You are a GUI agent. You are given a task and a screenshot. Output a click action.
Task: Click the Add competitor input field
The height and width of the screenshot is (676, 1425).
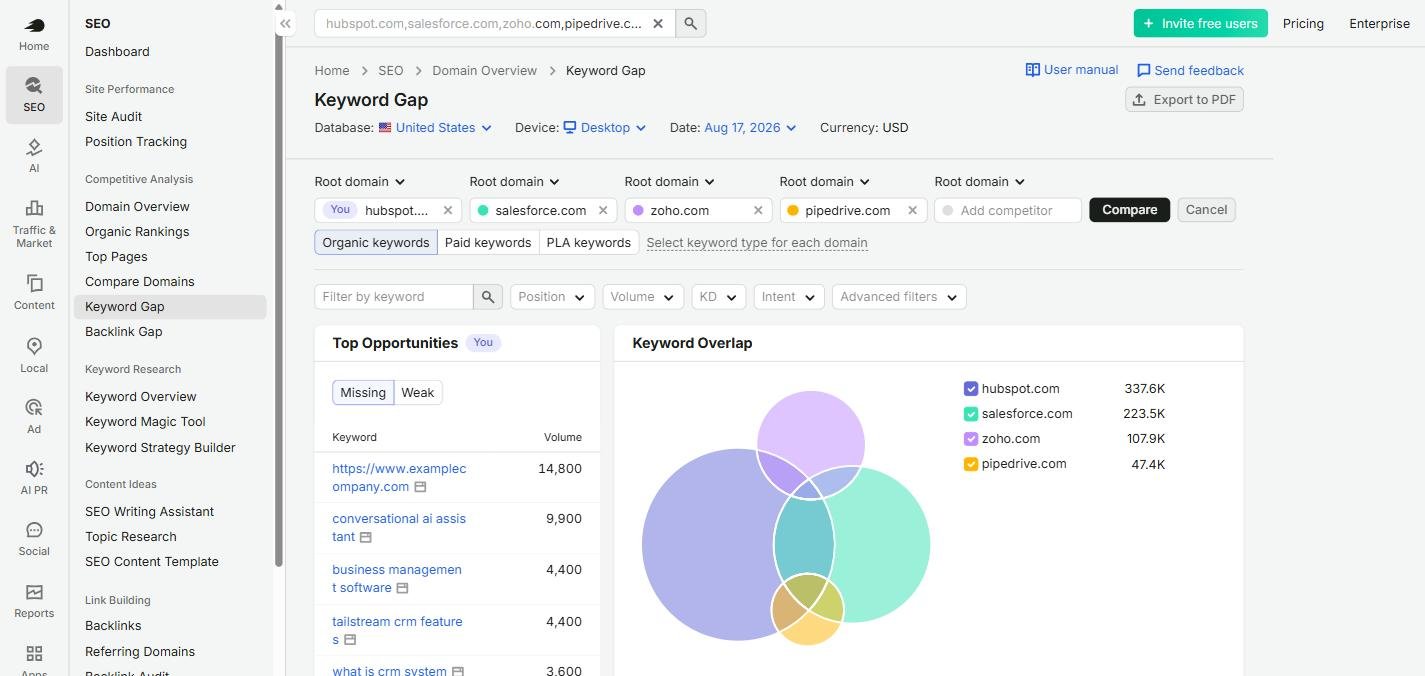point(1008,210)
